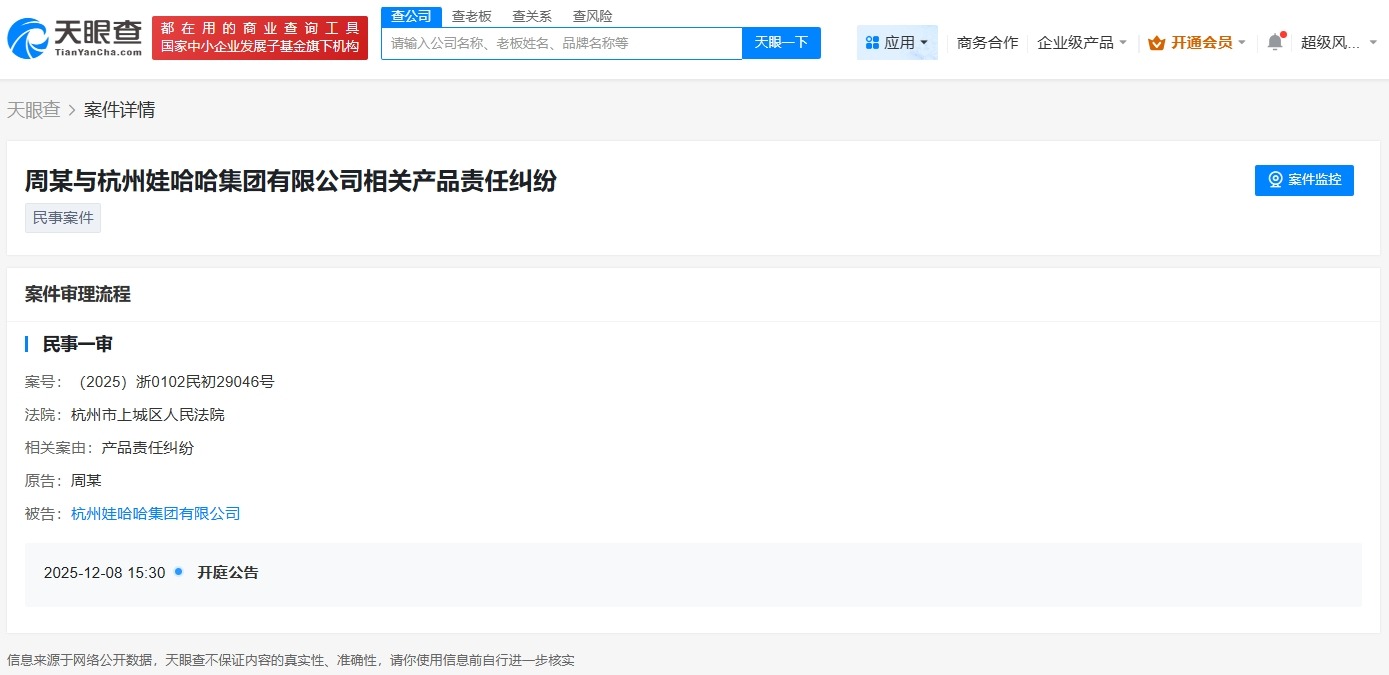This screenshot has height=675, width=1389.
Task: Open the 应用 dropdown
Action: (x=897, y=41)
